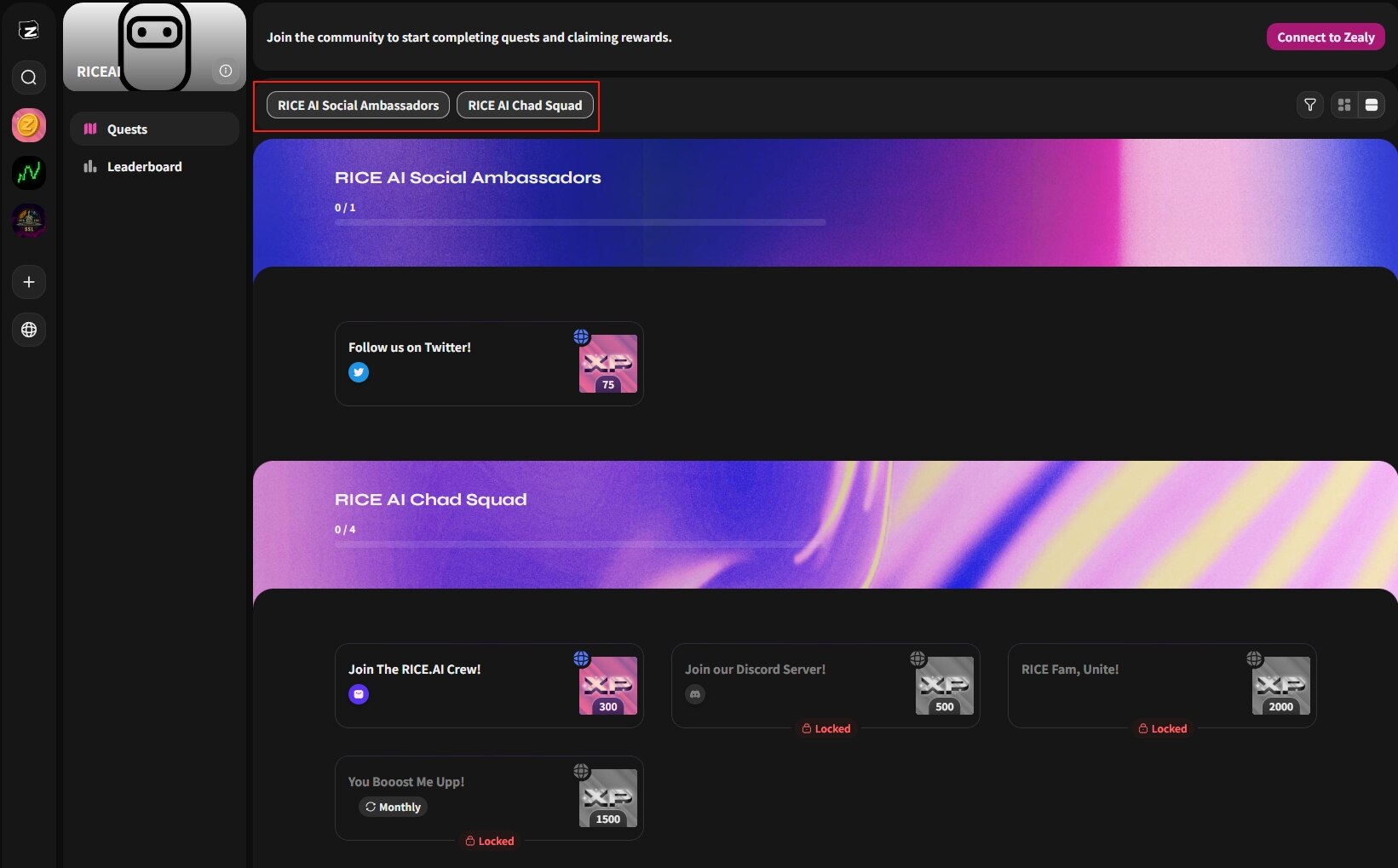Open the globe language icon in sidebar
The height and width of the screenshot is (868, 1398).
[29, 330]
